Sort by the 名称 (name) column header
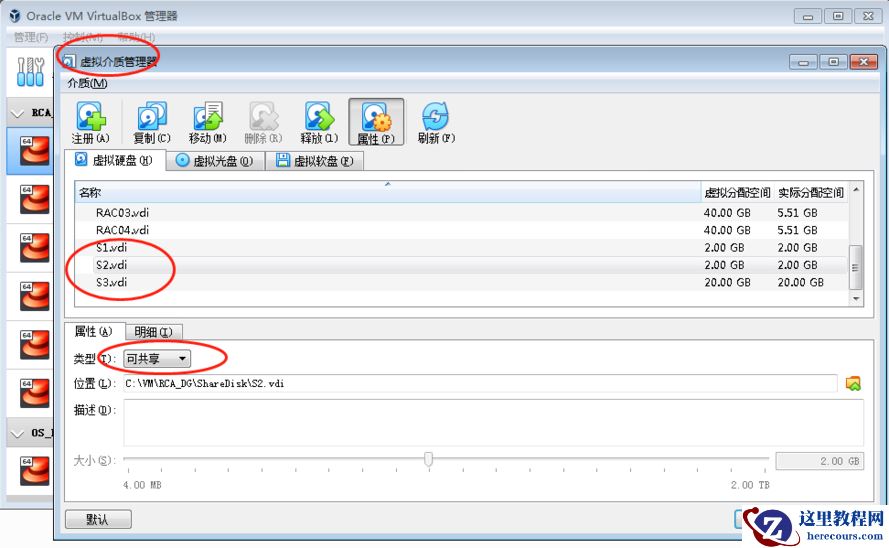This screenshot has height=548, width=889. 388,193
